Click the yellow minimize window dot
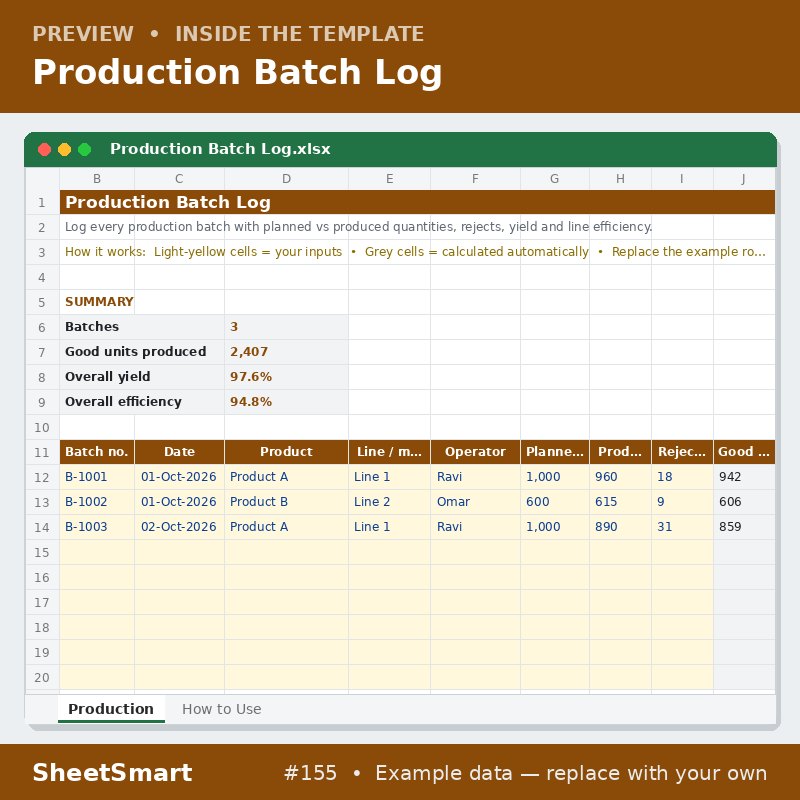Screen dimensions: 800x800 pos(64,149)
